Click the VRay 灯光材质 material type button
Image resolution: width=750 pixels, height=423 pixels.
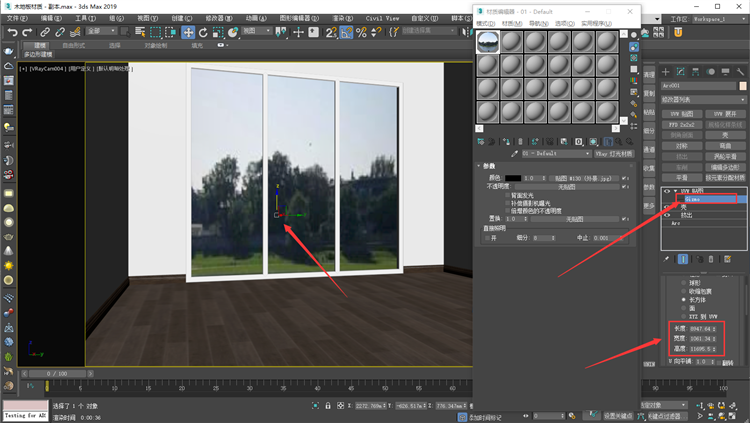[x=614, y=154]
